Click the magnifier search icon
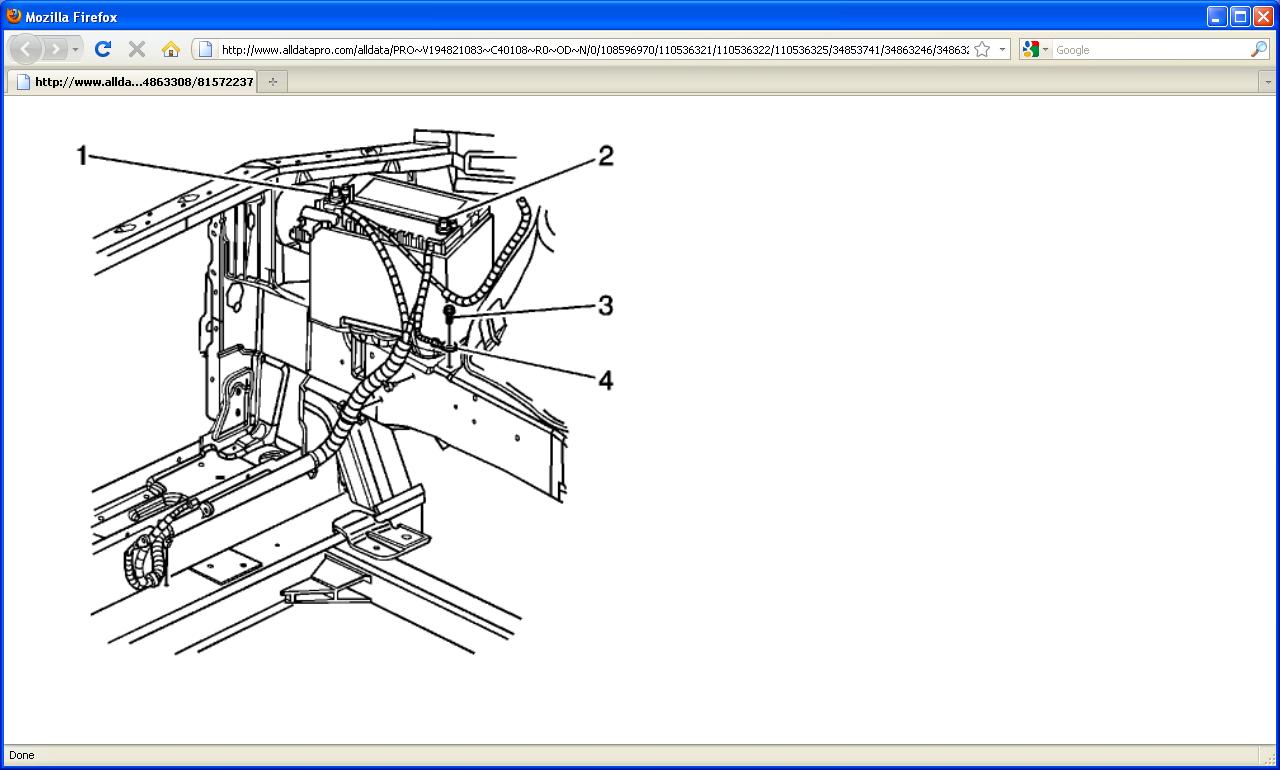Viewport: 1280px width, 770px height. (1259, 49)
